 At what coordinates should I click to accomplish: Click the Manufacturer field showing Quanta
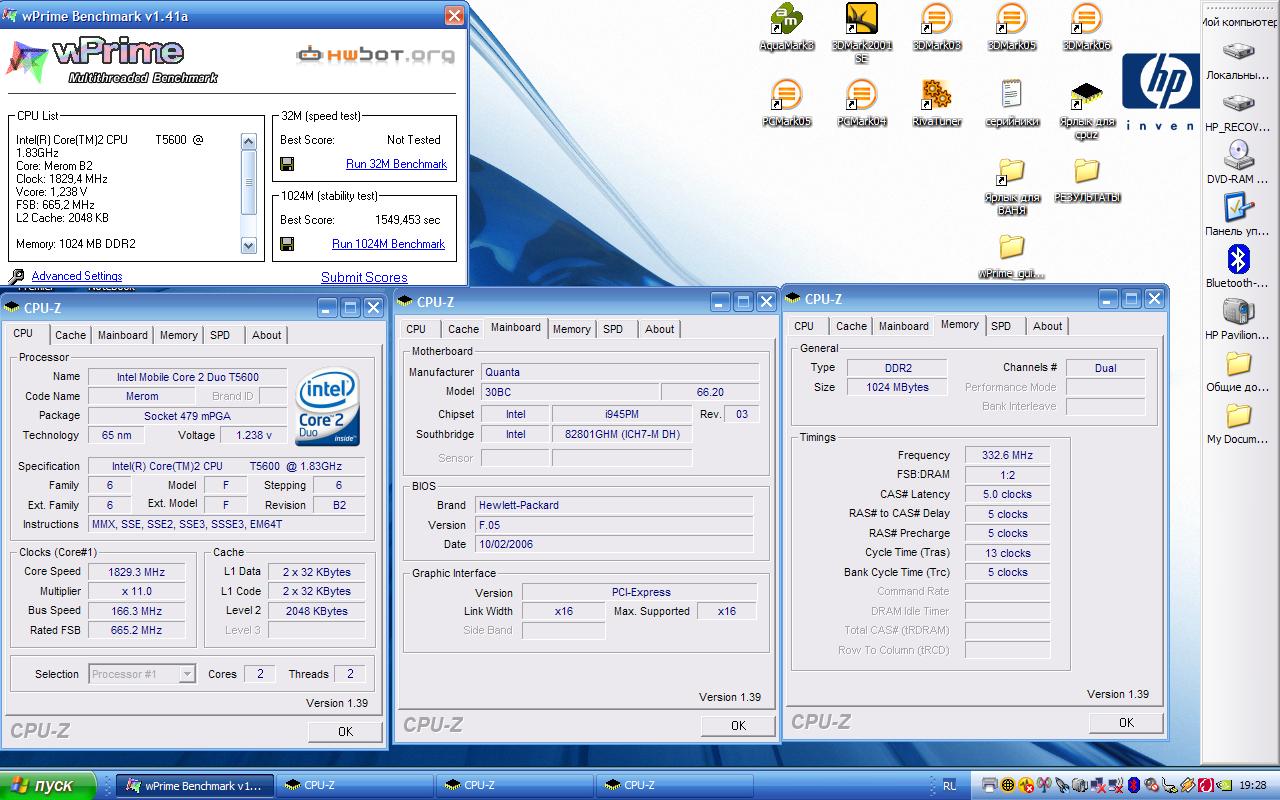pyautogui.click(x=620, y=372)
